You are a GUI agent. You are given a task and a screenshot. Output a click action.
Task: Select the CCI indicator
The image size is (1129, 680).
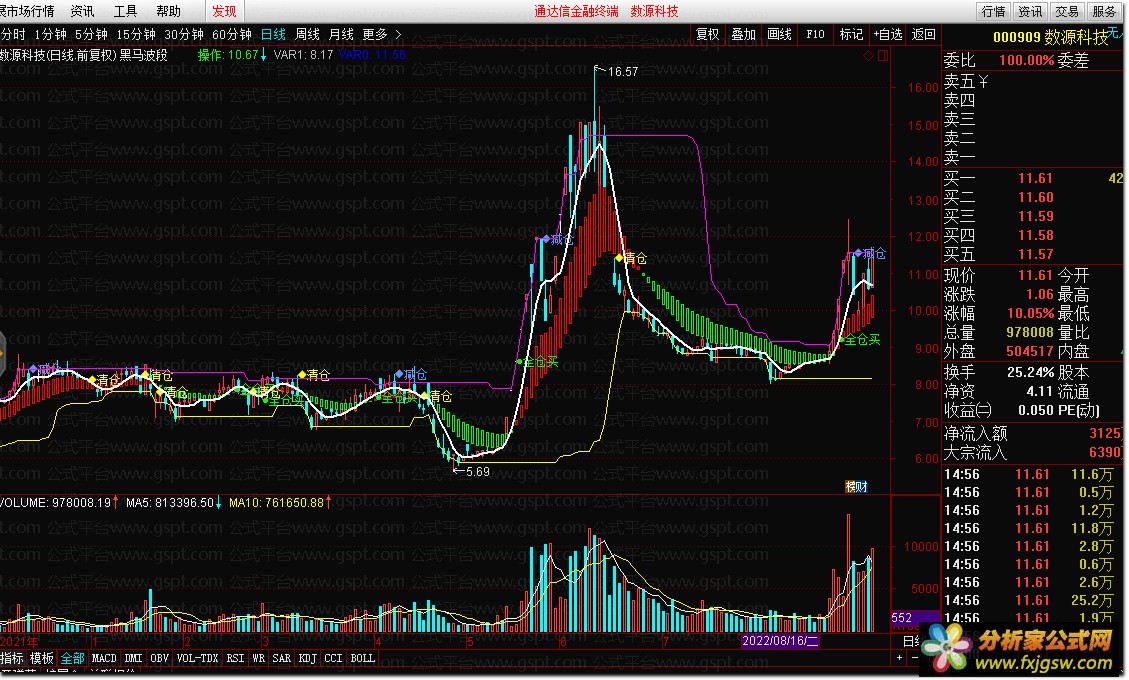[x=333, y=658]
